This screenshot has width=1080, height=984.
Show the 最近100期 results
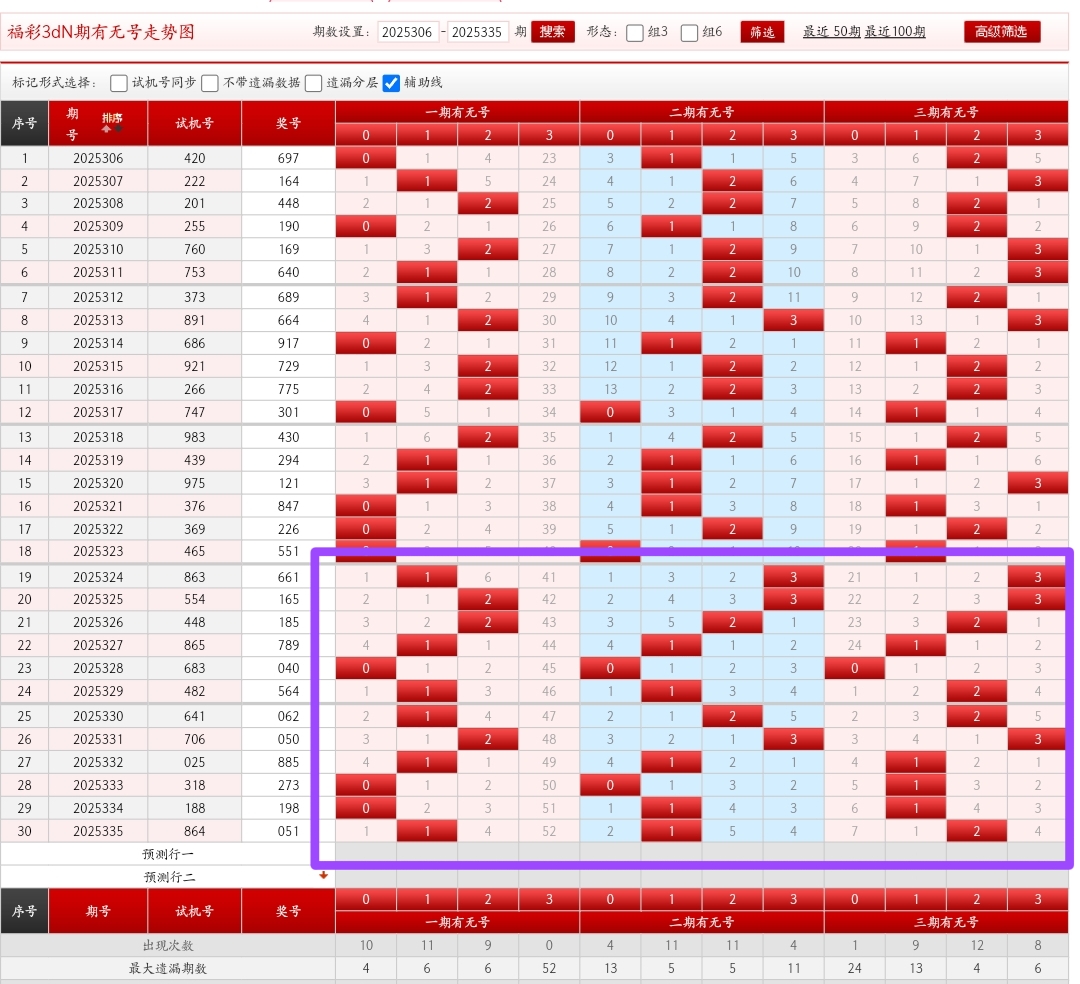tap(895, 32)
